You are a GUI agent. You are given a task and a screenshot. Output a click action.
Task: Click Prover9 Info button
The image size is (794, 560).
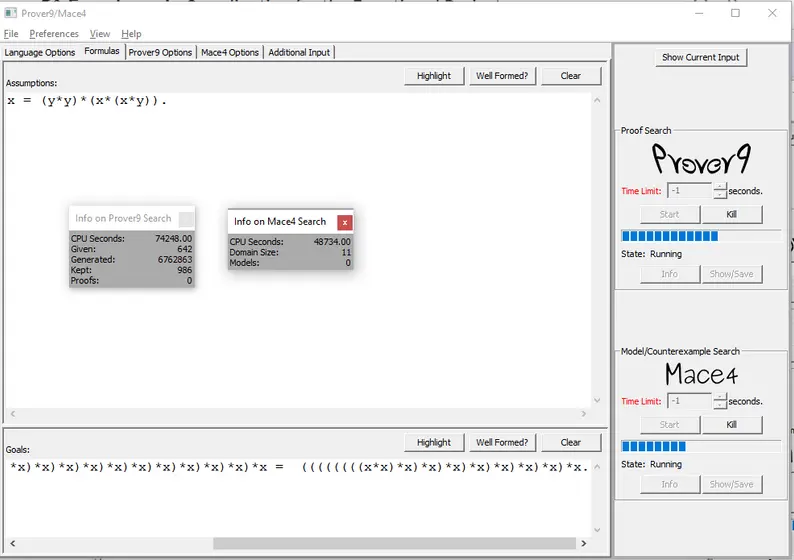[x=669, y=274]
